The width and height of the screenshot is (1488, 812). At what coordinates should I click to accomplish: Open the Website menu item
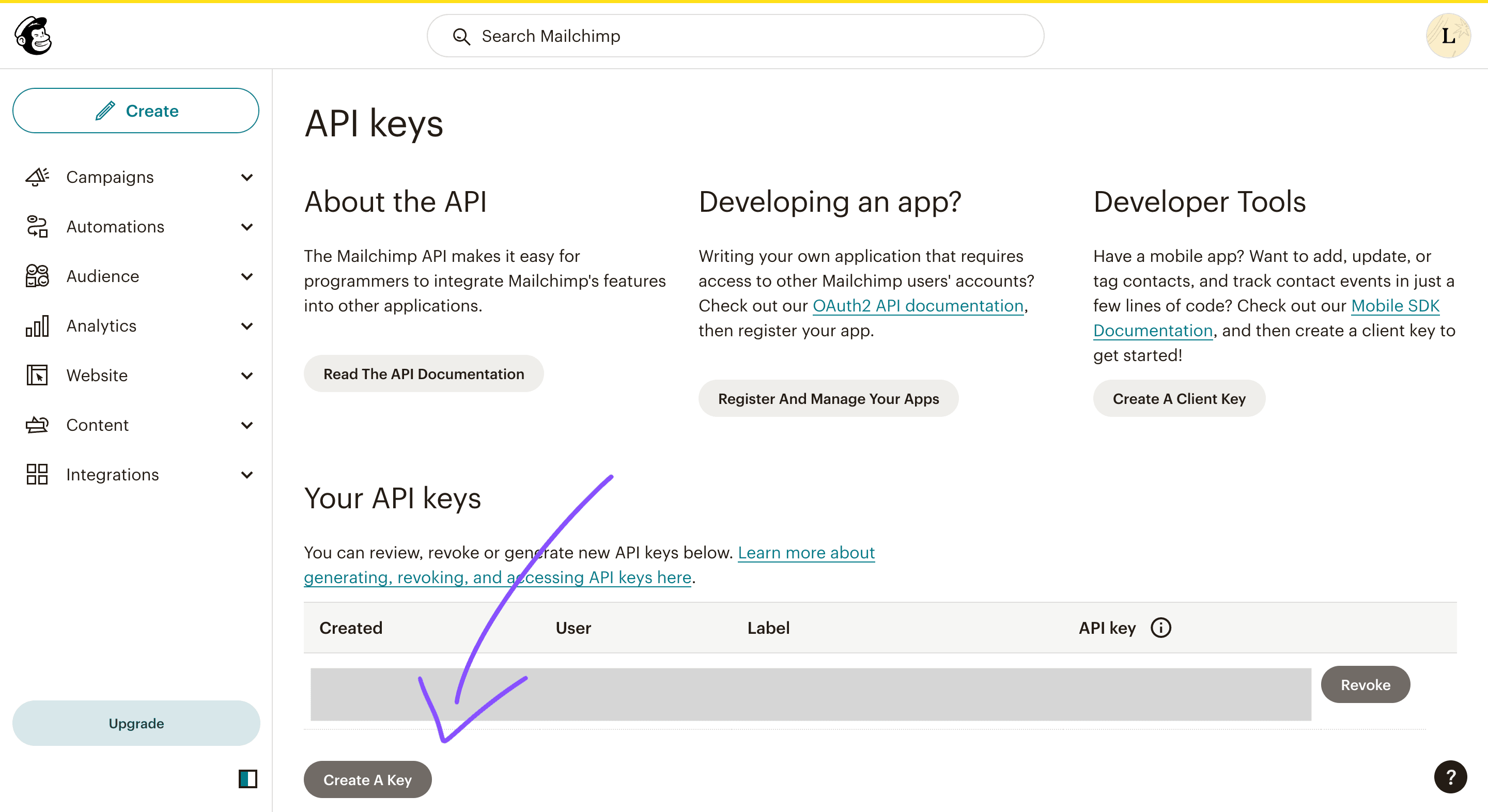97,376
